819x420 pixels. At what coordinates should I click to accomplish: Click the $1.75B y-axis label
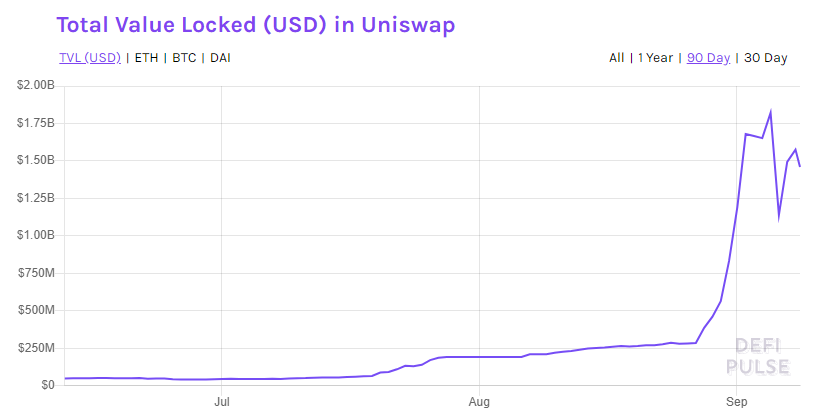pos(36,123)
